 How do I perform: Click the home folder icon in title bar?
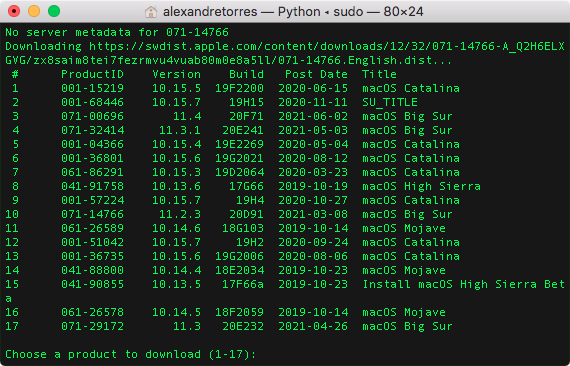point(150,12)
